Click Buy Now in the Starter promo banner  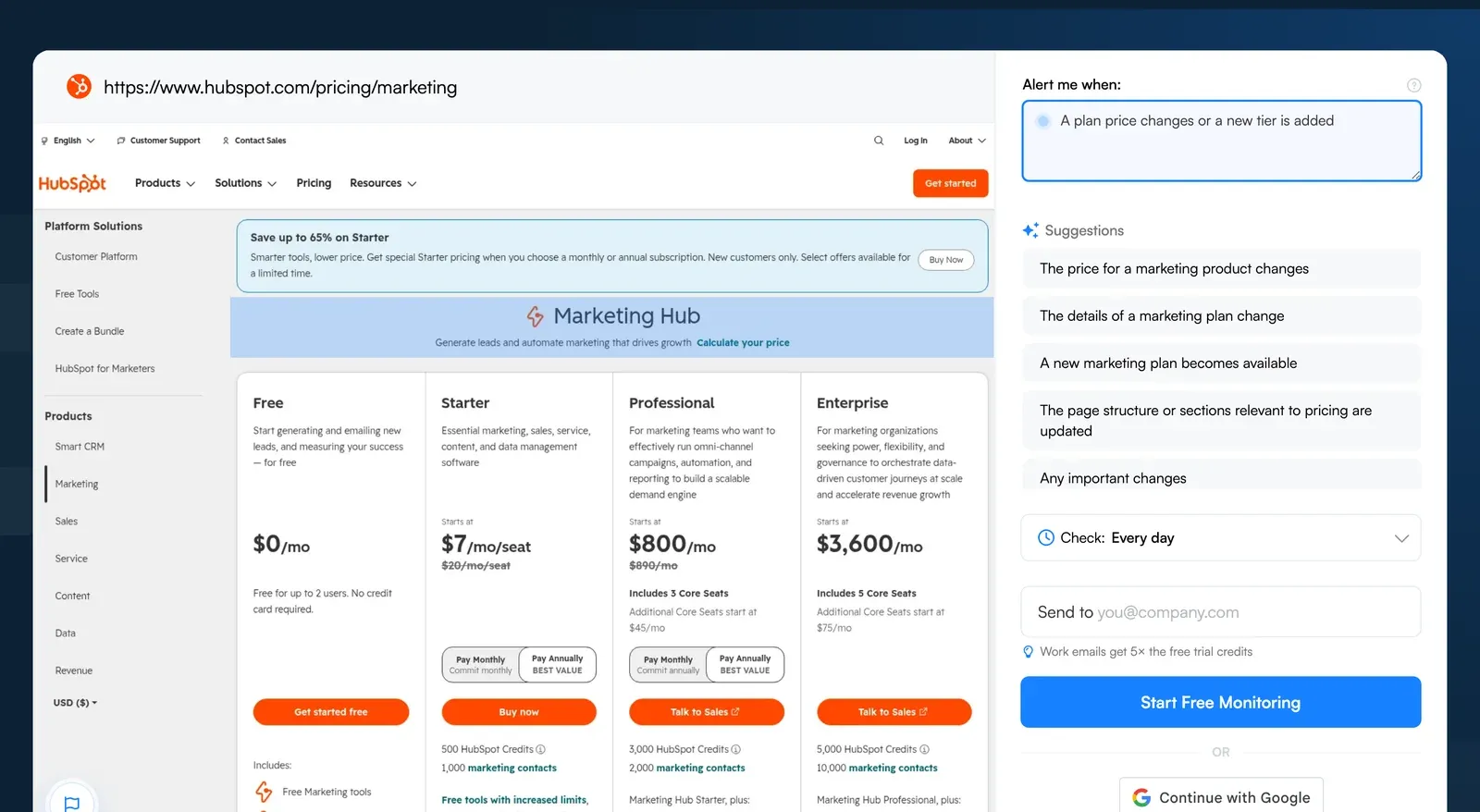tap(945, 260)
